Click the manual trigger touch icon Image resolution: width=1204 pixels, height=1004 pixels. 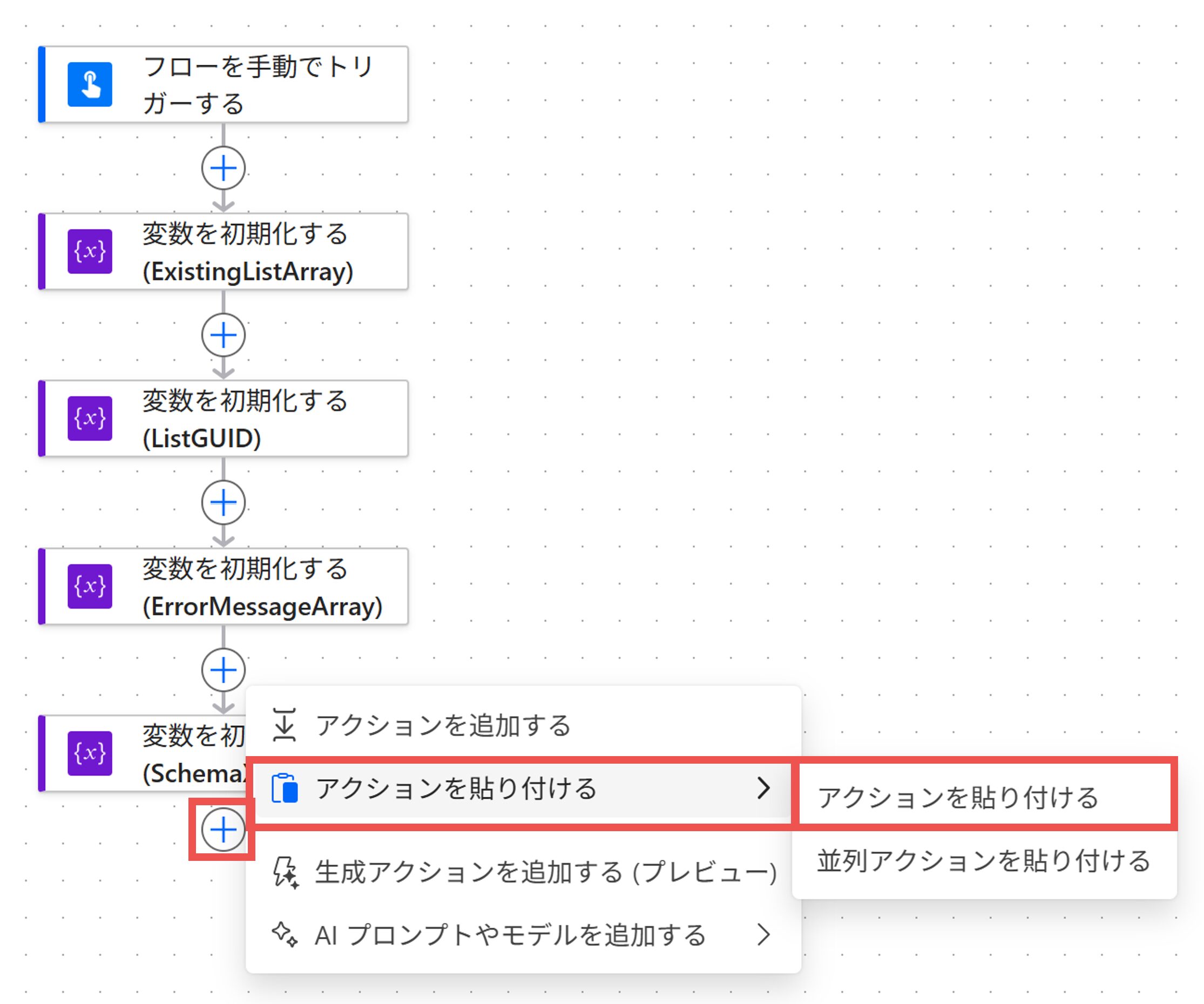[x=90, y=84]
